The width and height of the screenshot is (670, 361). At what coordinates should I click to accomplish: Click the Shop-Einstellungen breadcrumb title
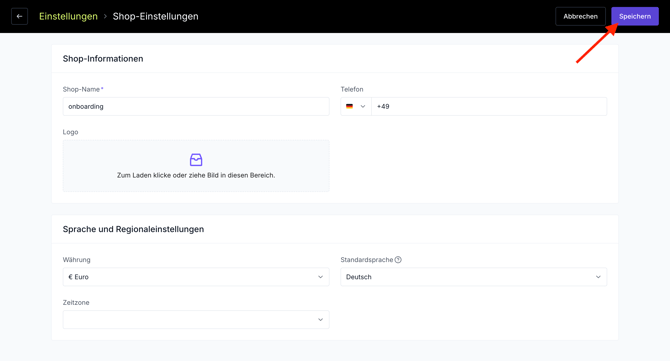click(x=156, y=16)
